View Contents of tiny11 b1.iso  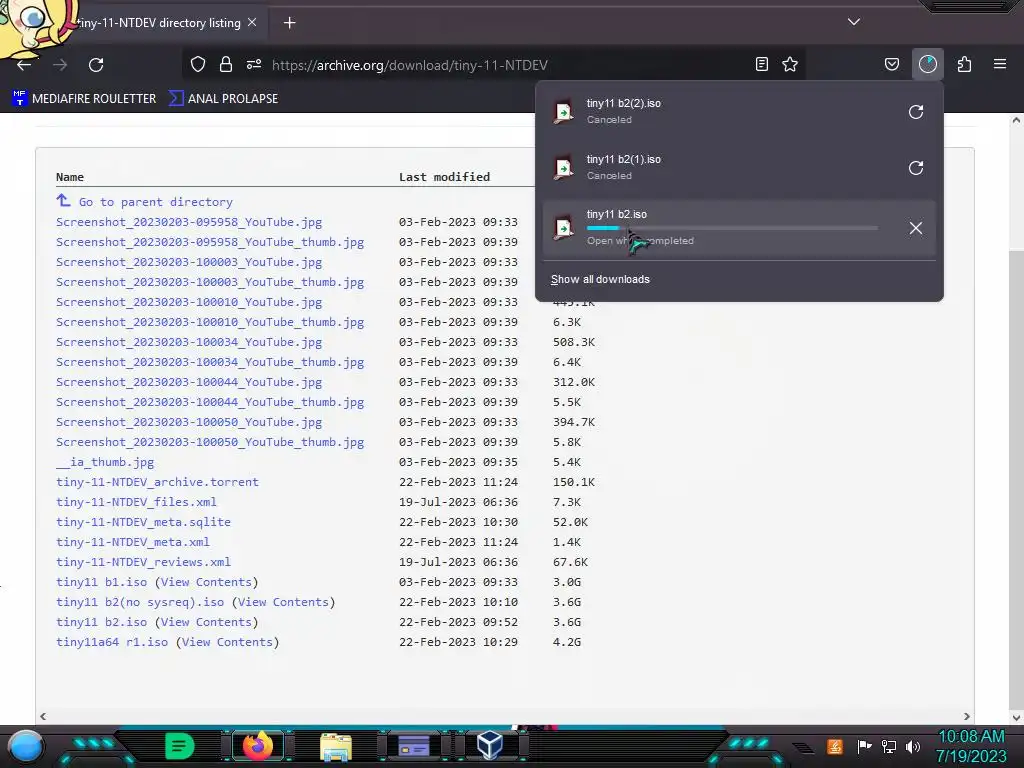[x=206, y=582]
